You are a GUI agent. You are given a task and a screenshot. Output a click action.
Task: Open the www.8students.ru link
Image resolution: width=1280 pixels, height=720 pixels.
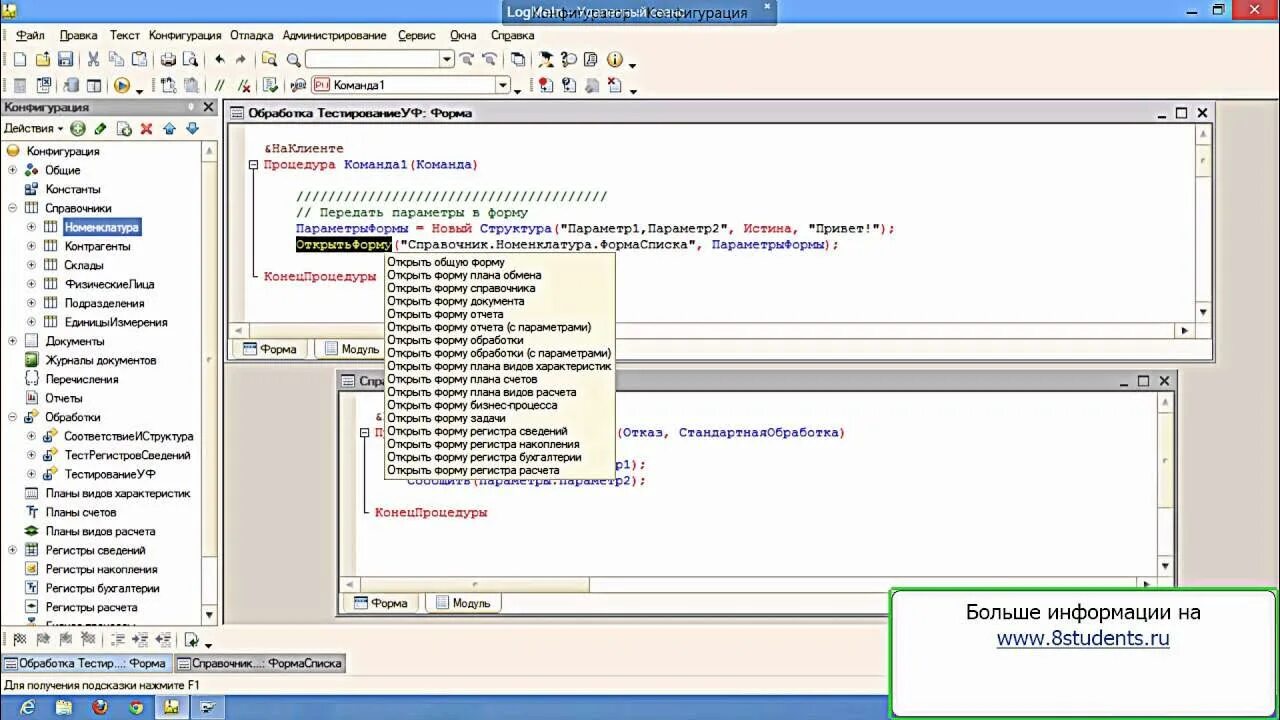(1083, 638)
